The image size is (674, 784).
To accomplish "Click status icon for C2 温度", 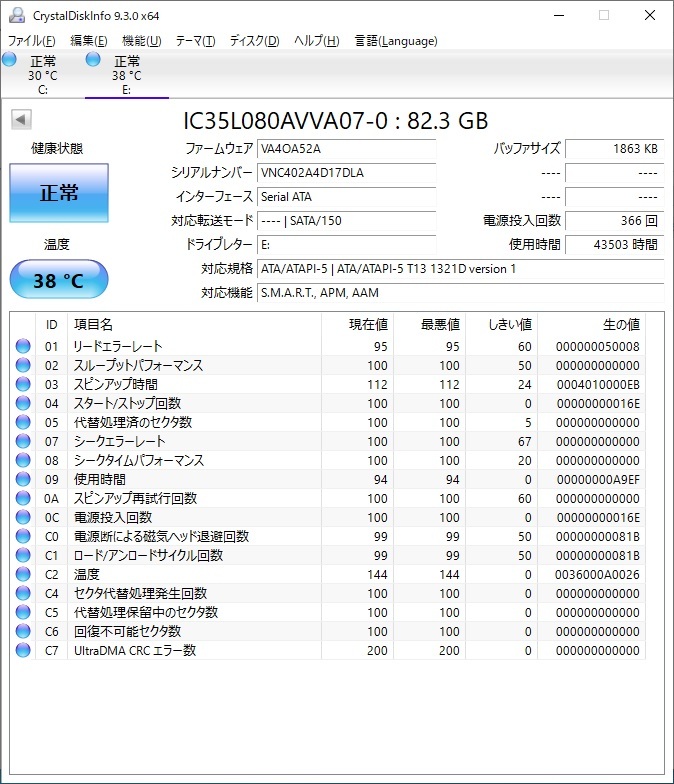I will 23,574.
